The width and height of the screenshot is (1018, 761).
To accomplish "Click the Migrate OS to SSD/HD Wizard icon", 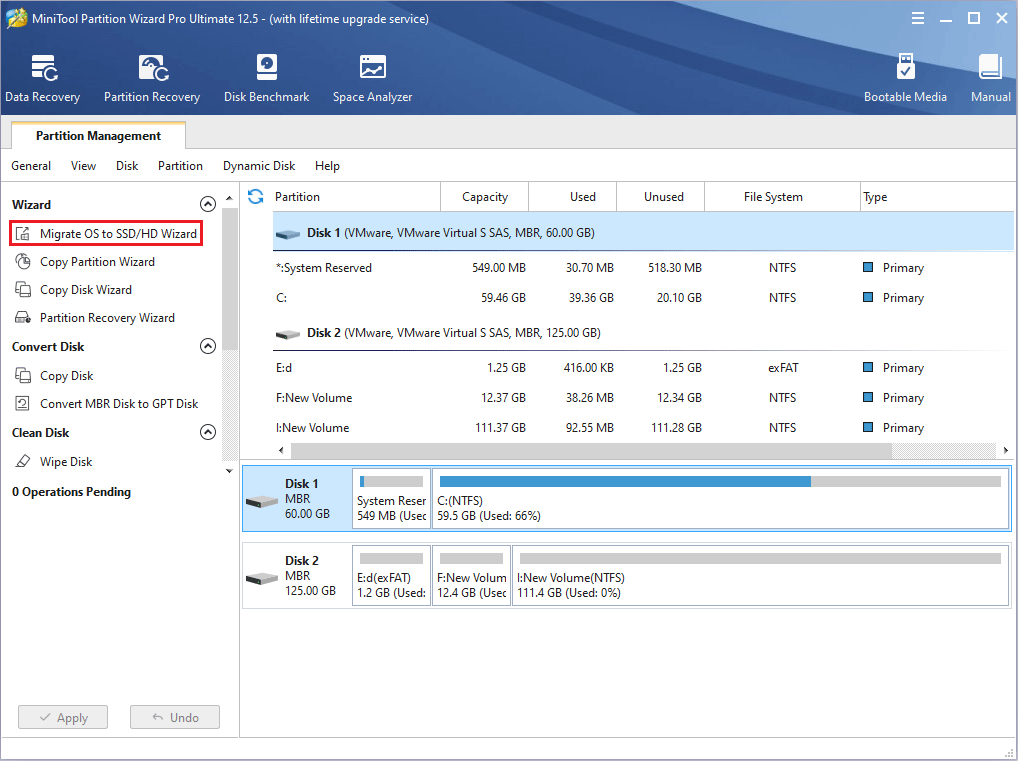I will [23, 234].
